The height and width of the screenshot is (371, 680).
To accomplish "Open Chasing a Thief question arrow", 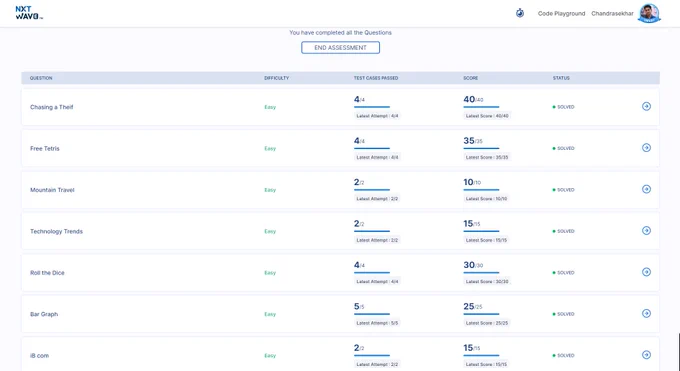I will 646,106.
